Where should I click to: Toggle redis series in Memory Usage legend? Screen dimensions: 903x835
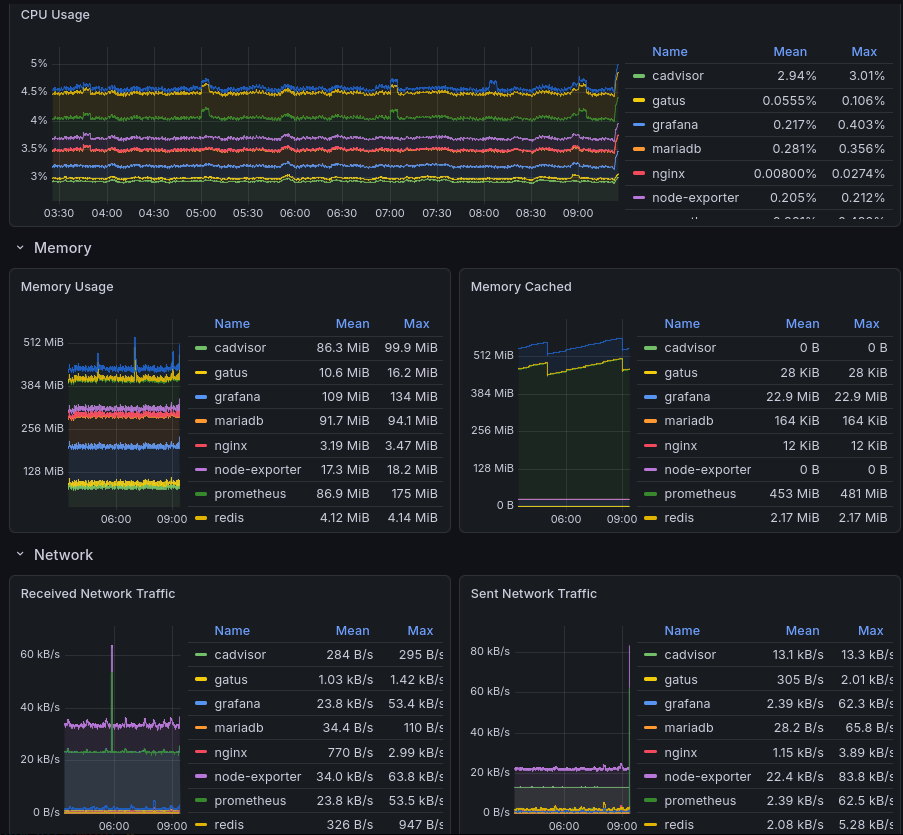coord(229,518)
